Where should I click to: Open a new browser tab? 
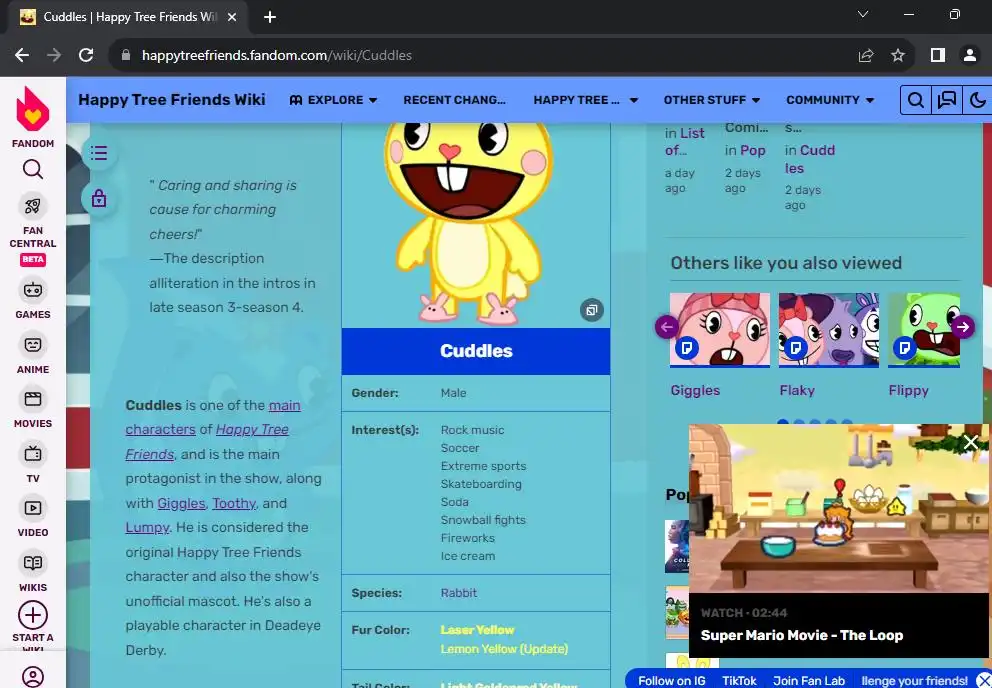270,17
